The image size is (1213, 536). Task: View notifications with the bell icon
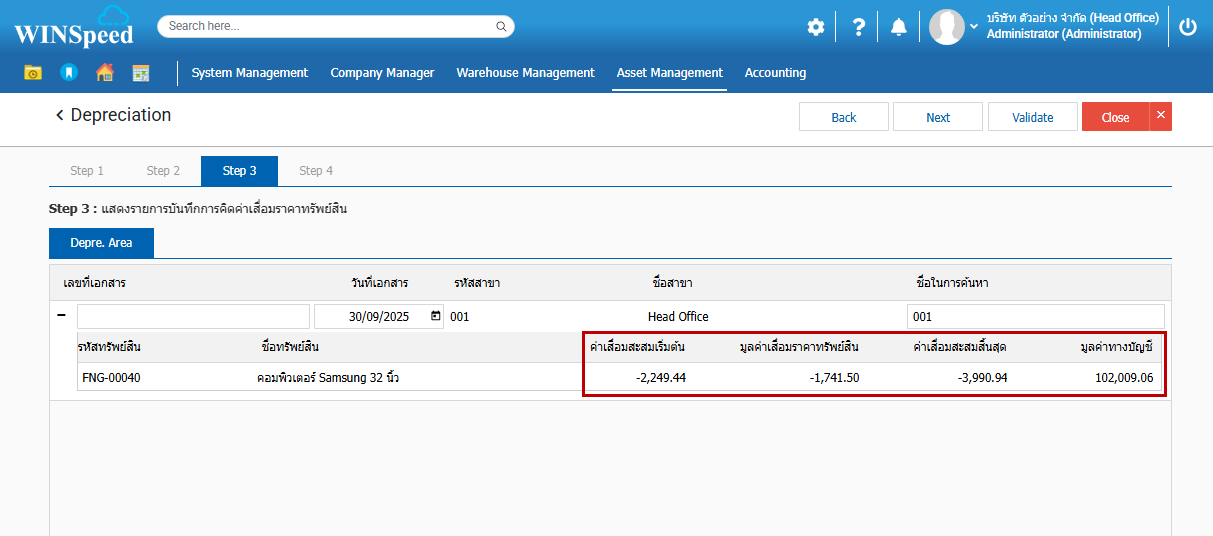point(899,27)
